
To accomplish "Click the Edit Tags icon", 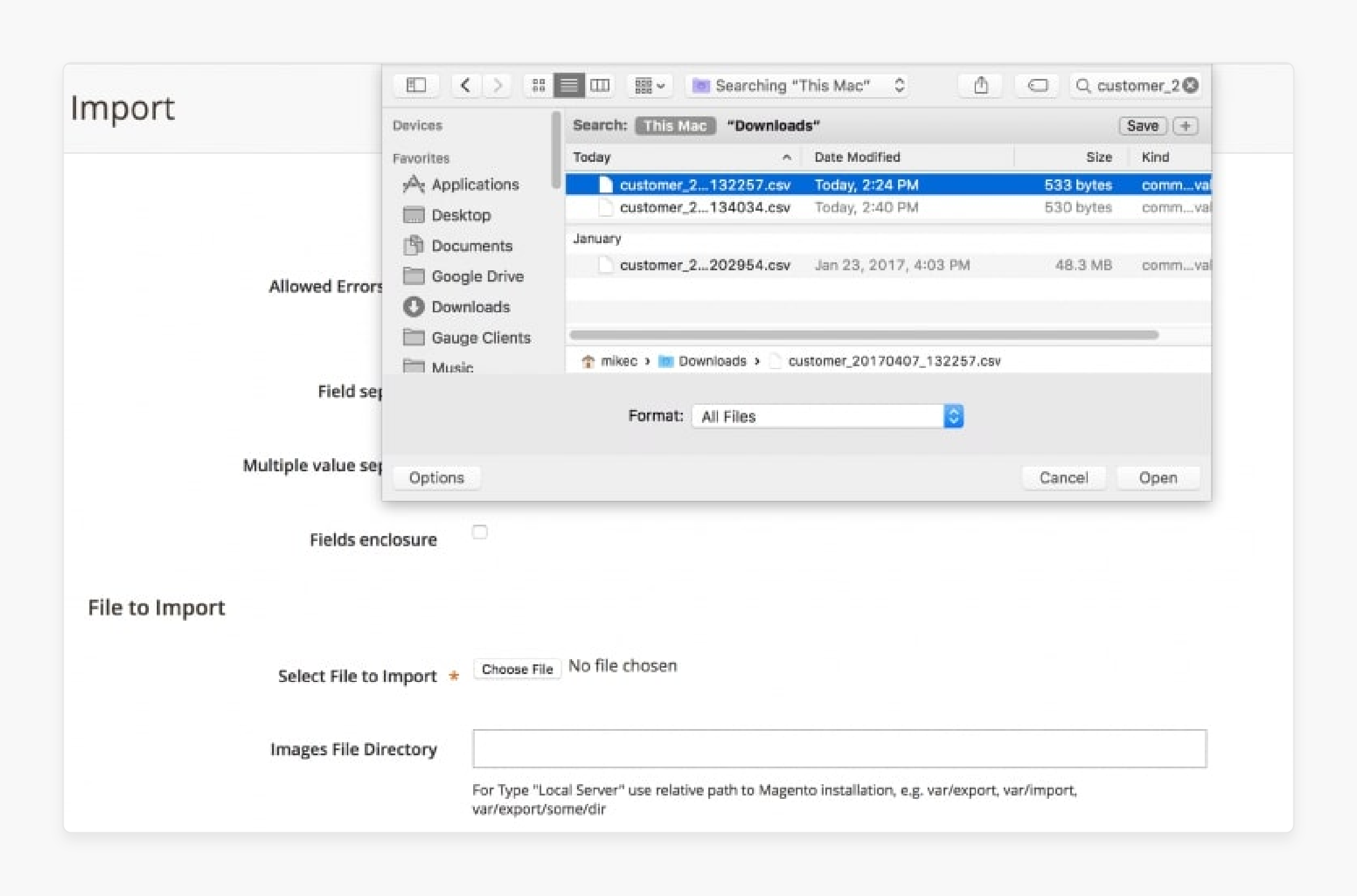I will pos(1037,86).
